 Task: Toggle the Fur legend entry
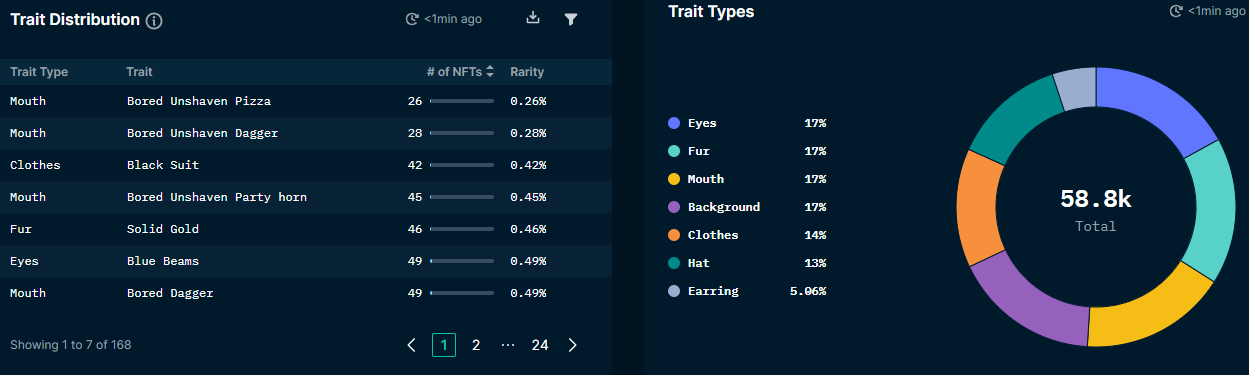[x=692, y=151]
